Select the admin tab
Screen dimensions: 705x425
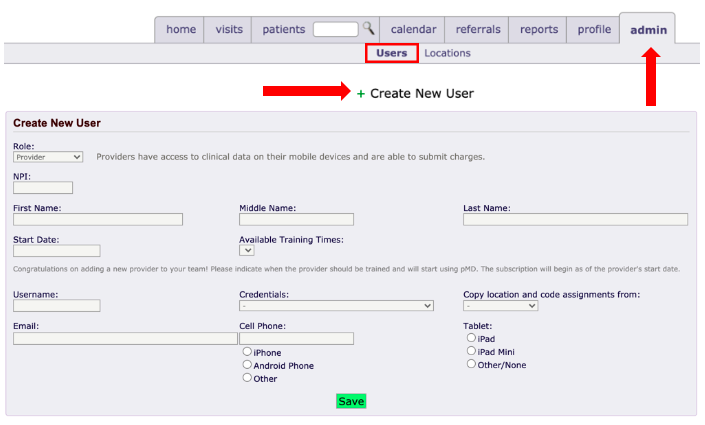click(648, 30)
